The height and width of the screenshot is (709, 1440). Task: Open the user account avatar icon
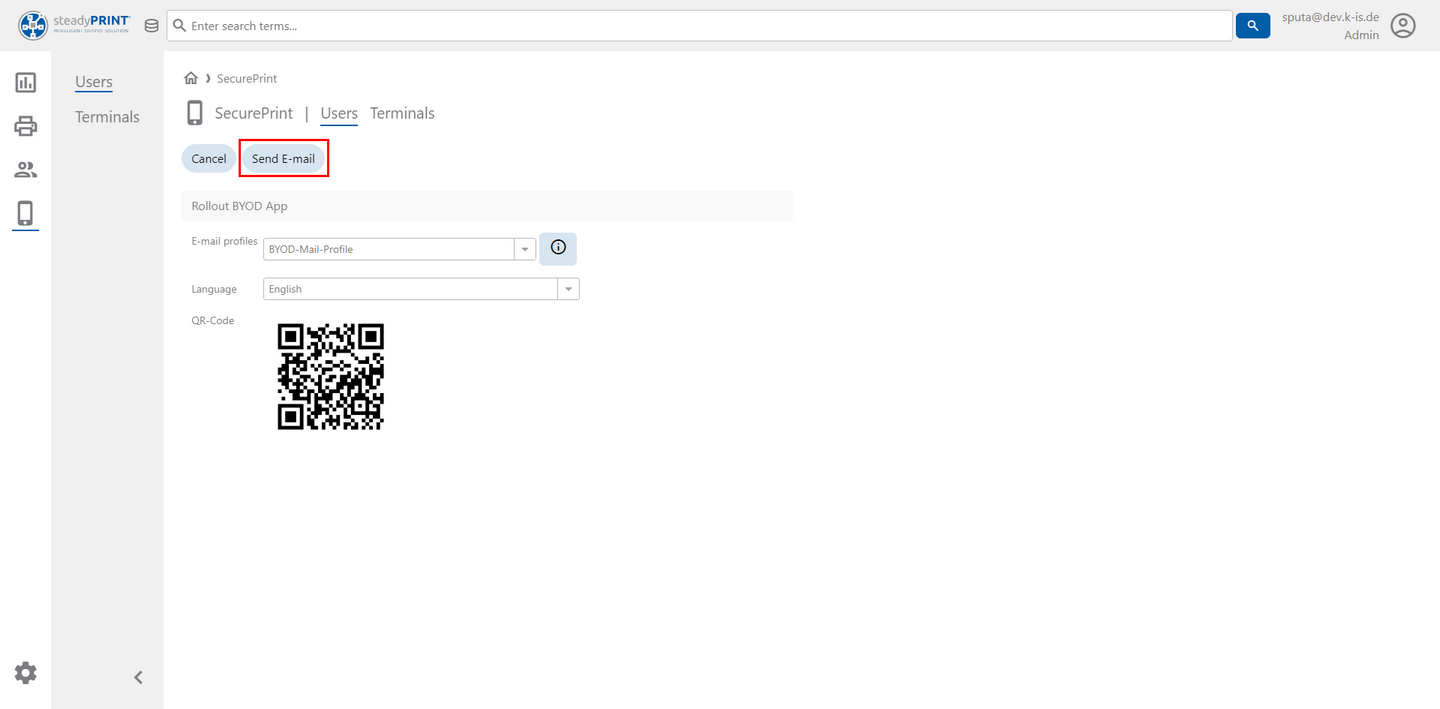(1403, 26)
